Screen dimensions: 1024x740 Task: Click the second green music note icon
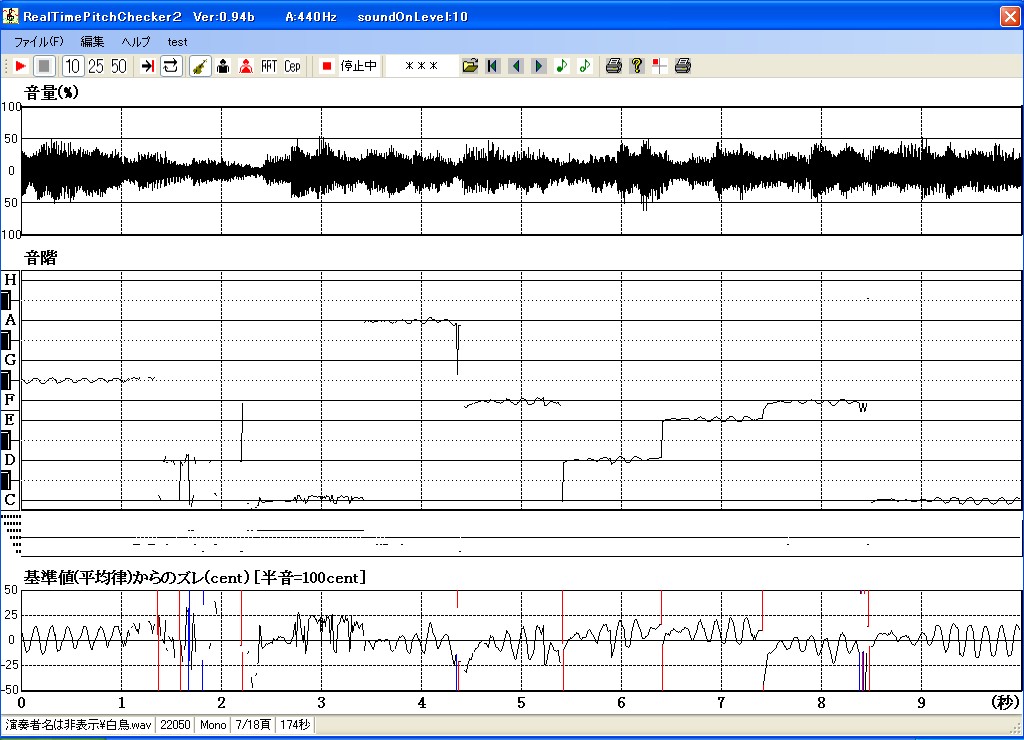click(584, 66)
